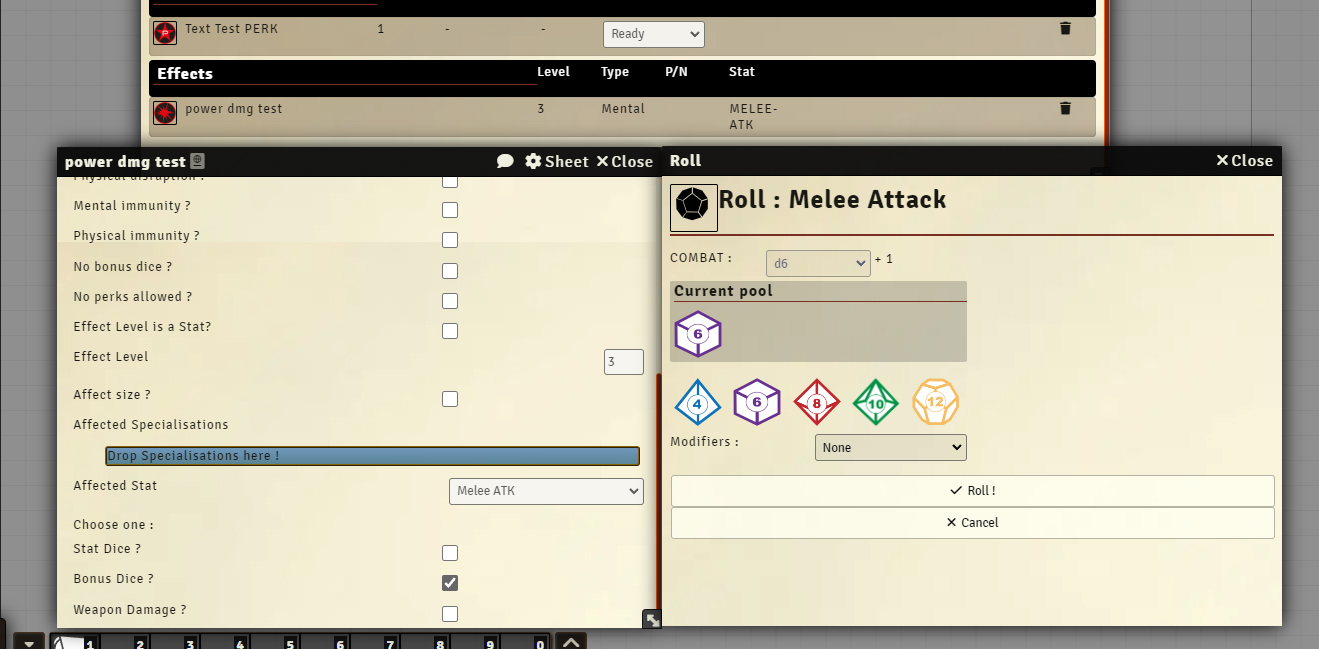Viewport: 1319px width, 649px height.
Task: Click the Effect Level input field
Action: coord(623,362)
